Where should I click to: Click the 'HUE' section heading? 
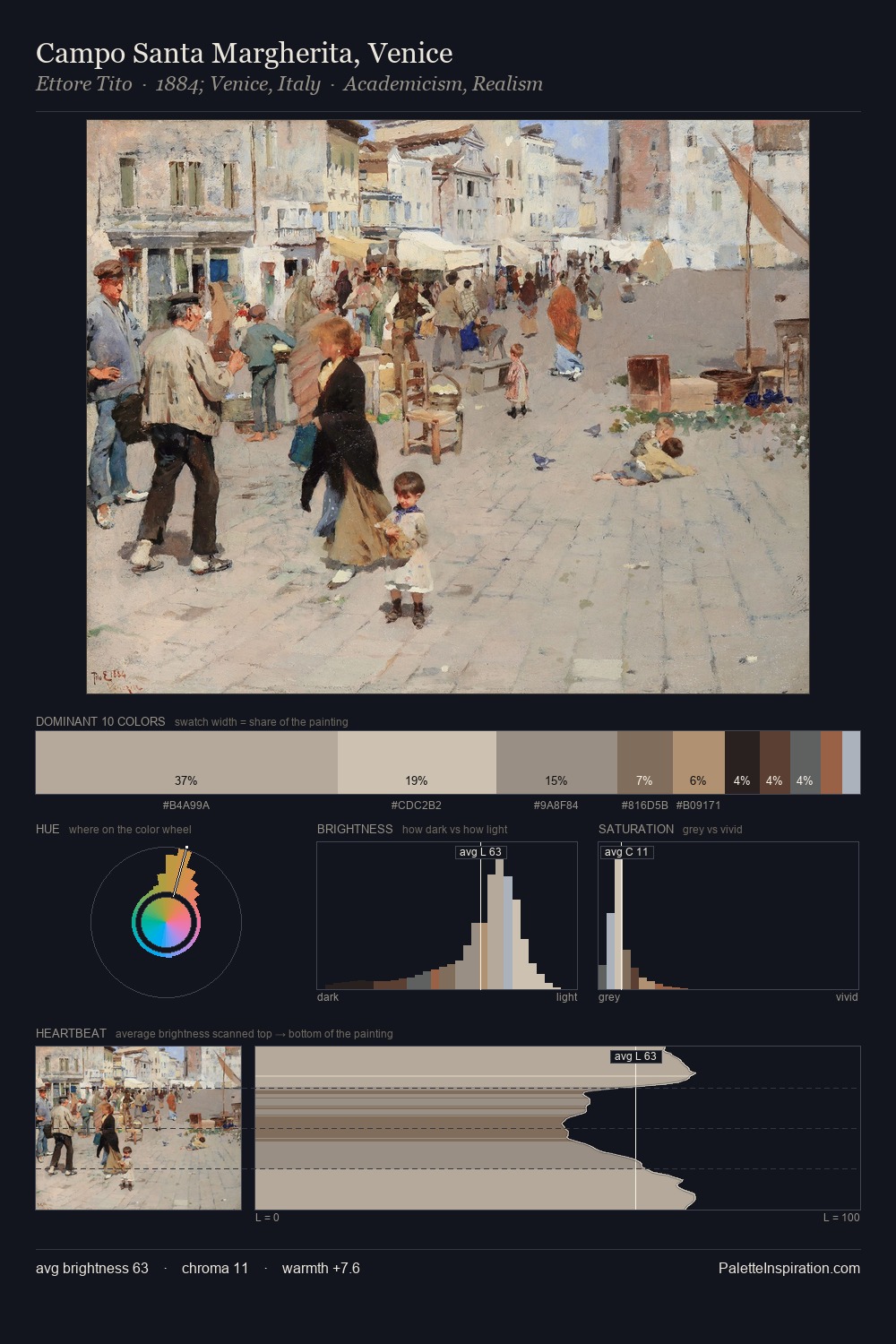pyautogui.click(x=47, y=829)
